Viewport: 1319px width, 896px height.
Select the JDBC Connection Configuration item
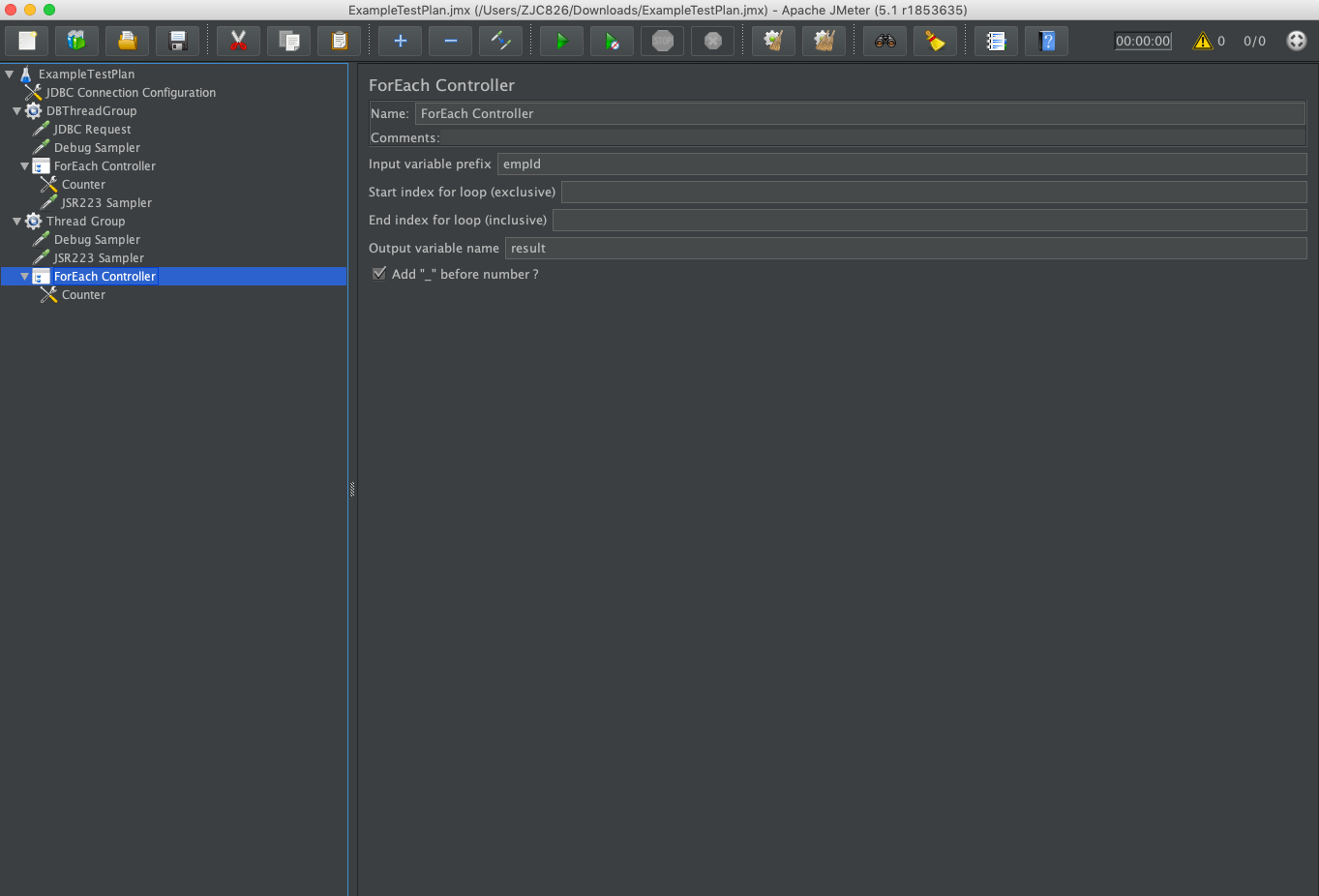pos(131,92)
